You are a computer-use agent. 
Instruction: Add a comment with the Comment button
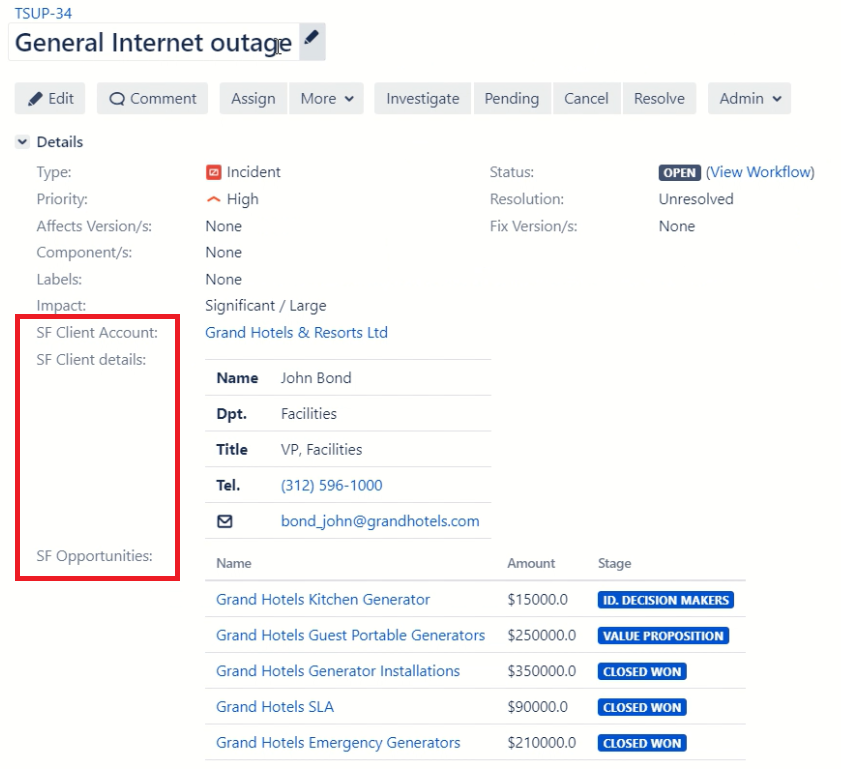pyautogui.click(x=152, y=99)
